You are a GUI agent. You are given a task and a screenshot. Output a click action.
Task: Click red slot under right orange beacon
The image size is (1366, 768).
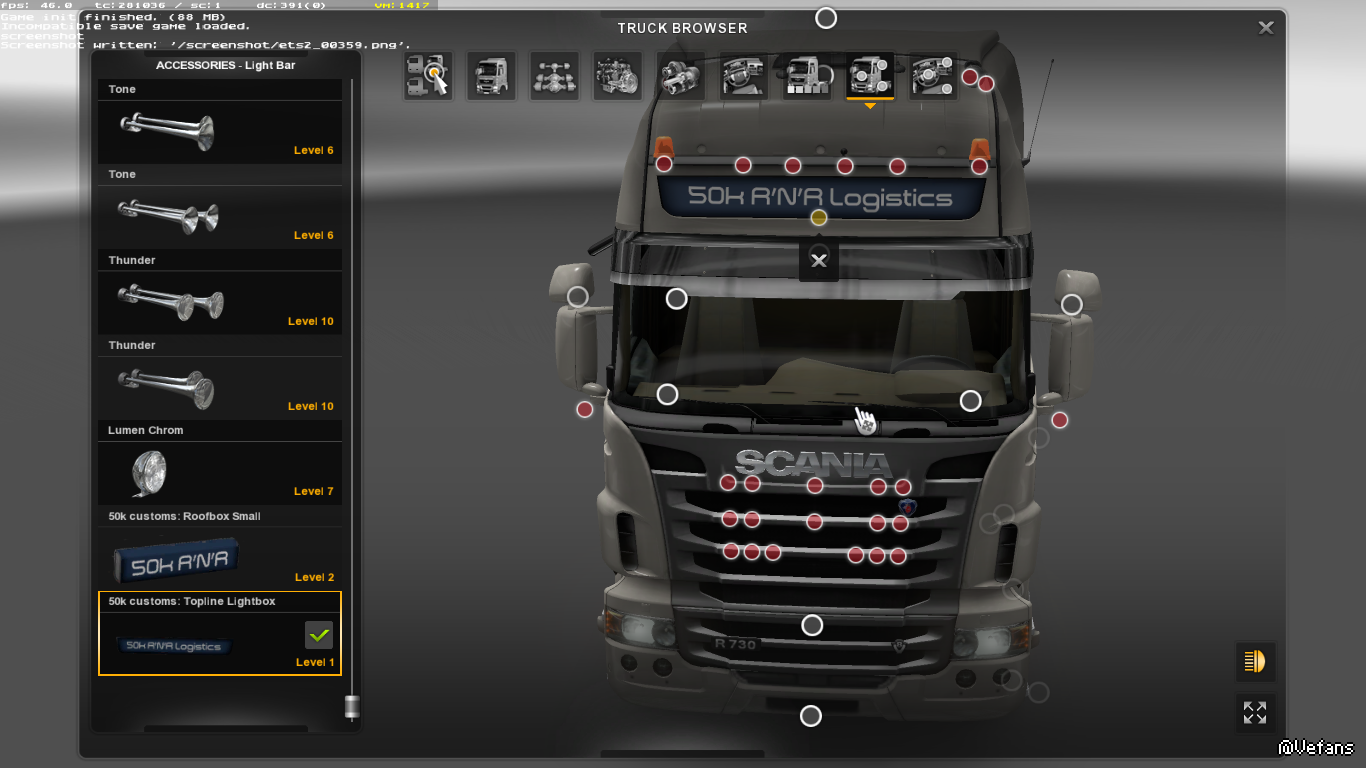pos(979,166)
